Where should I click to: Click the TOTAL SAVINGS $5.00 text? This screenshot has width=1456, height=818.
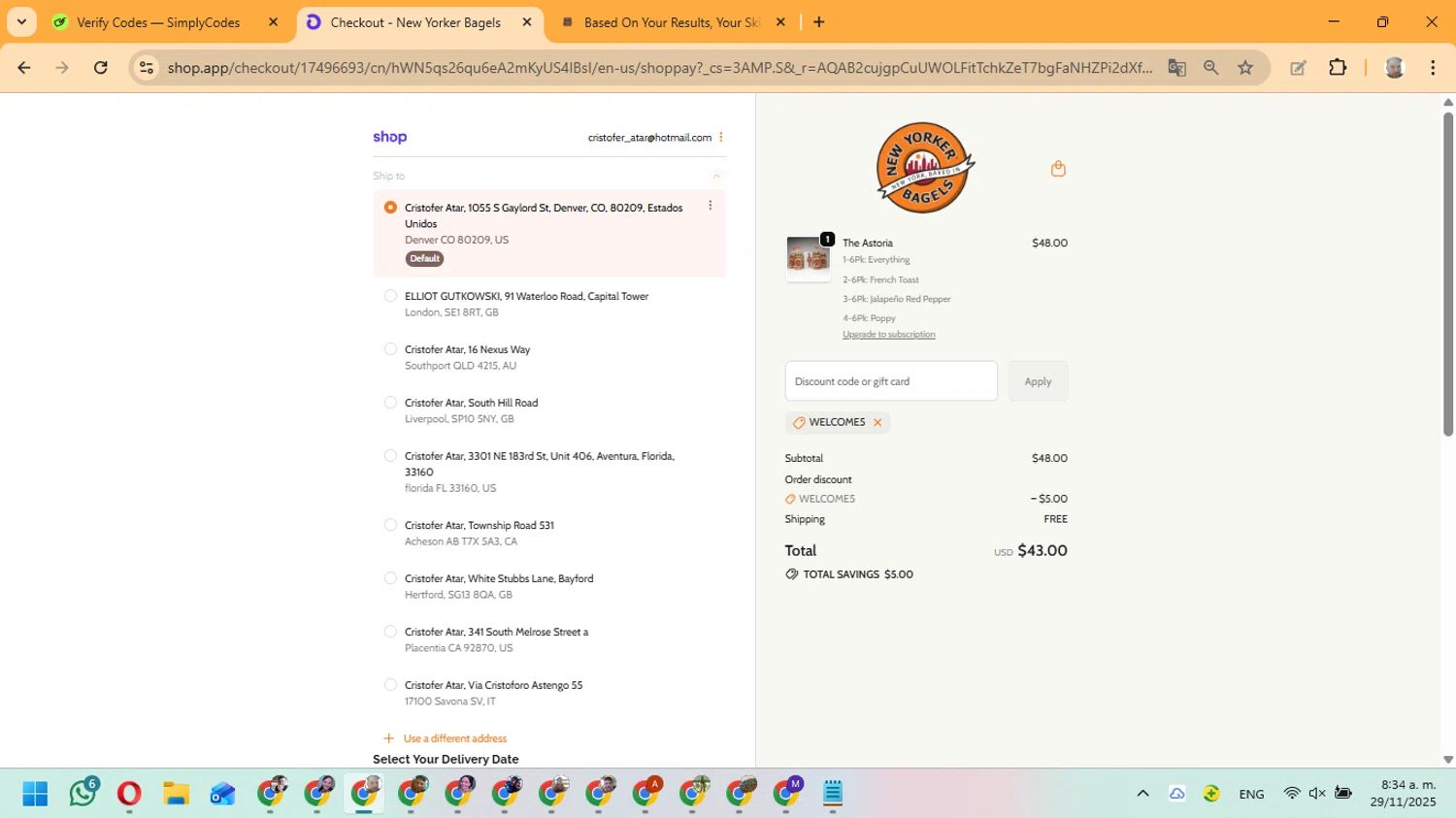click(x=858, y=574)
